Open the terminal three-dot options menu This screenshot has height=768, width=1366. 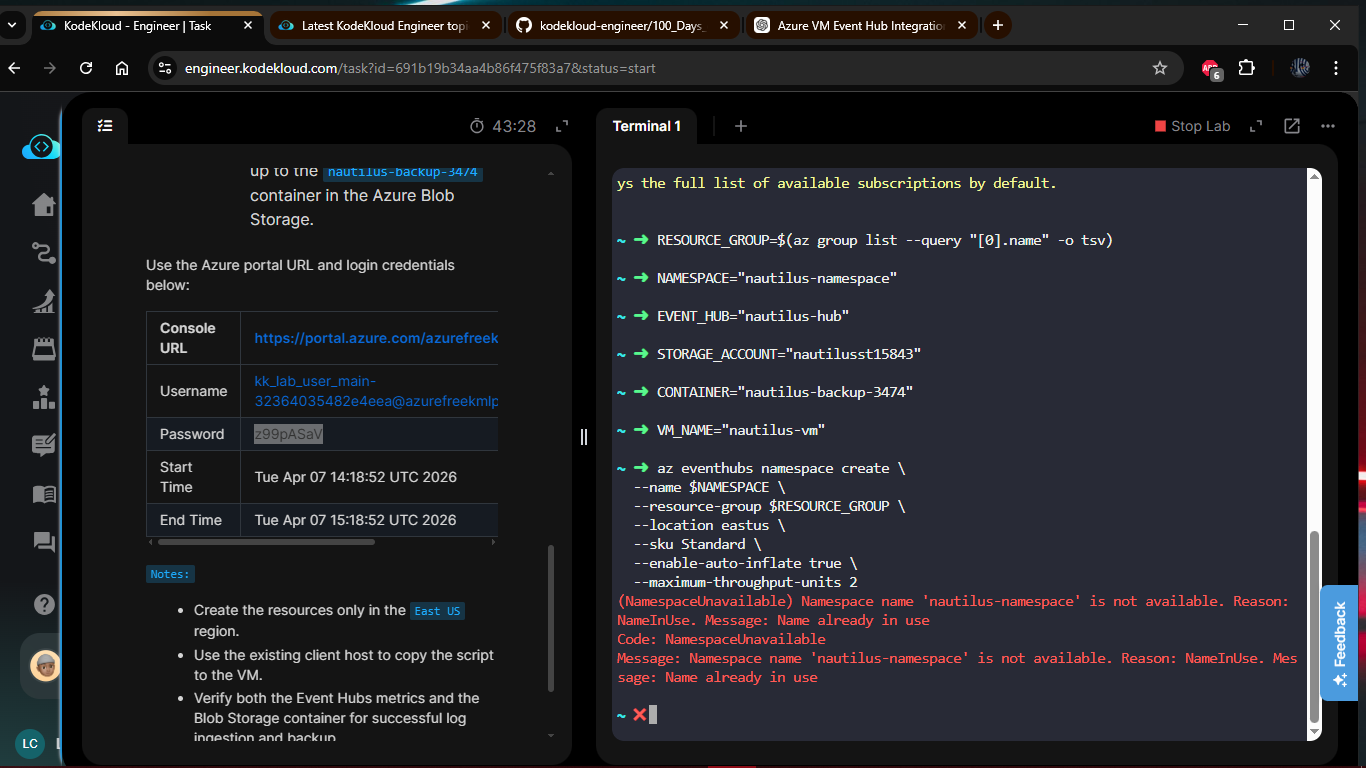click(1328, 126)
